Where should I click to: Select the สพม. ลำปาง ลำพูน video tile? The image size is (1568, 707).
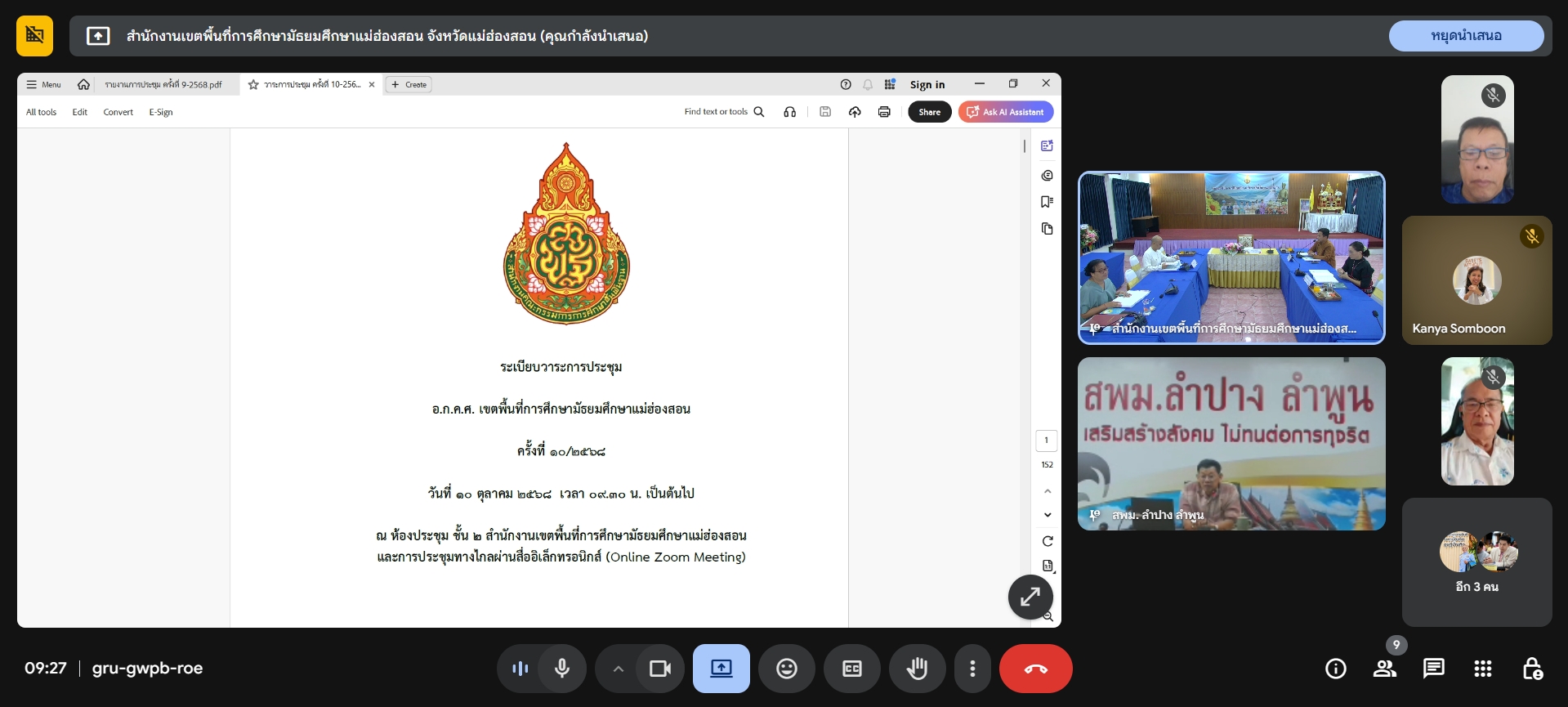point(1231,444)
